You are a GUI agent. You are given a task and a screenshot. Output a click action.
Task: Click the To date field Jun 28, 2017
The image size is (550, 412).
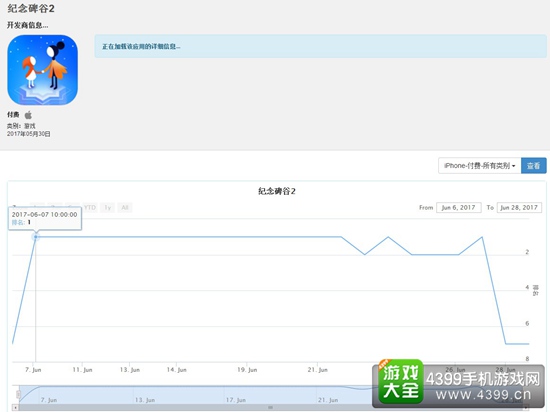click(519, 208)
